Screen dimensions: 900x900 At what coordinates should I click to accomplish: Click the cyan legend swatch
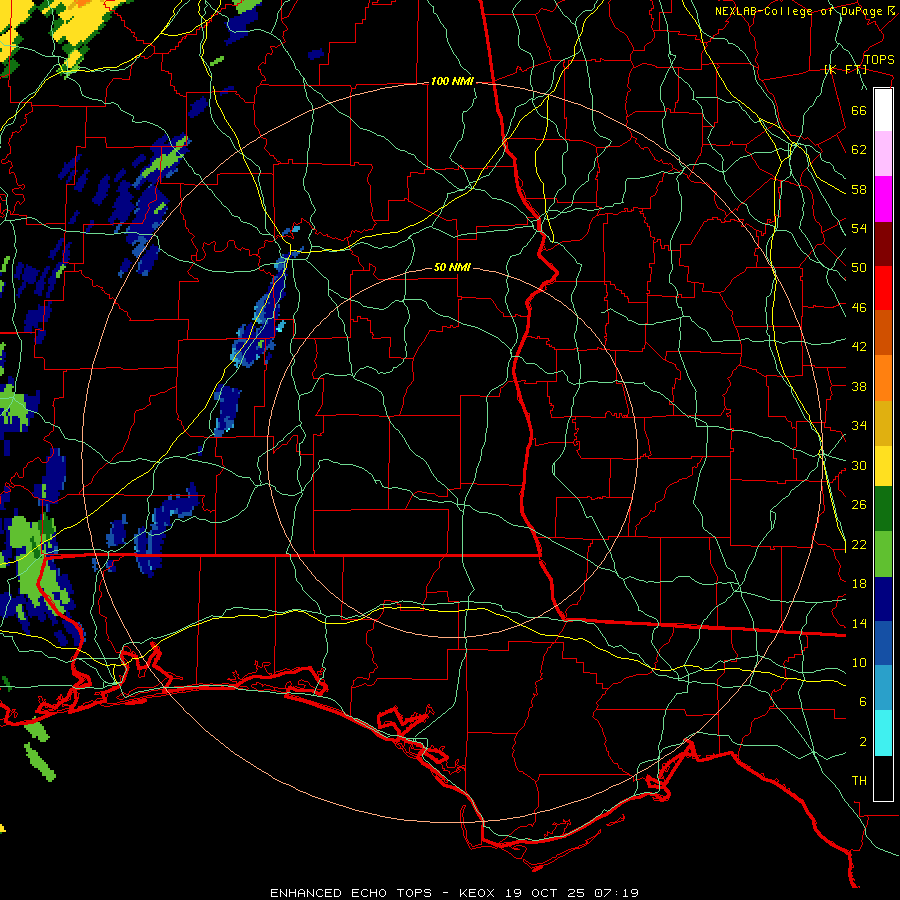pyautogui.click(x=883, y=733)
